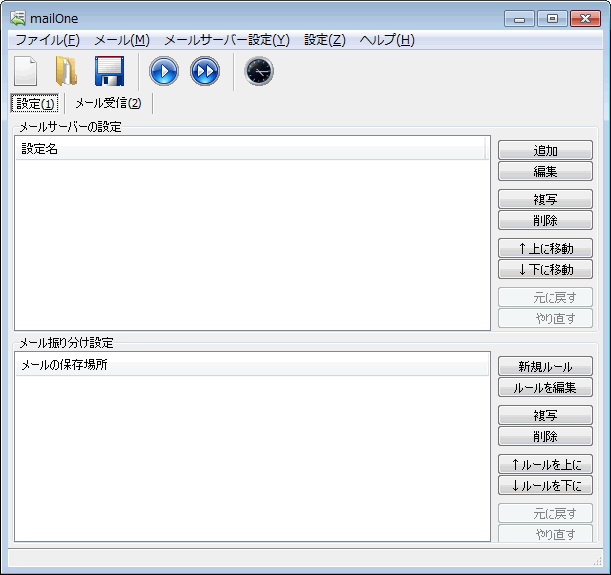Click the new blank document icon
Image resolution: width=611 pixels, height=575 pixels.
pos(26,71)
